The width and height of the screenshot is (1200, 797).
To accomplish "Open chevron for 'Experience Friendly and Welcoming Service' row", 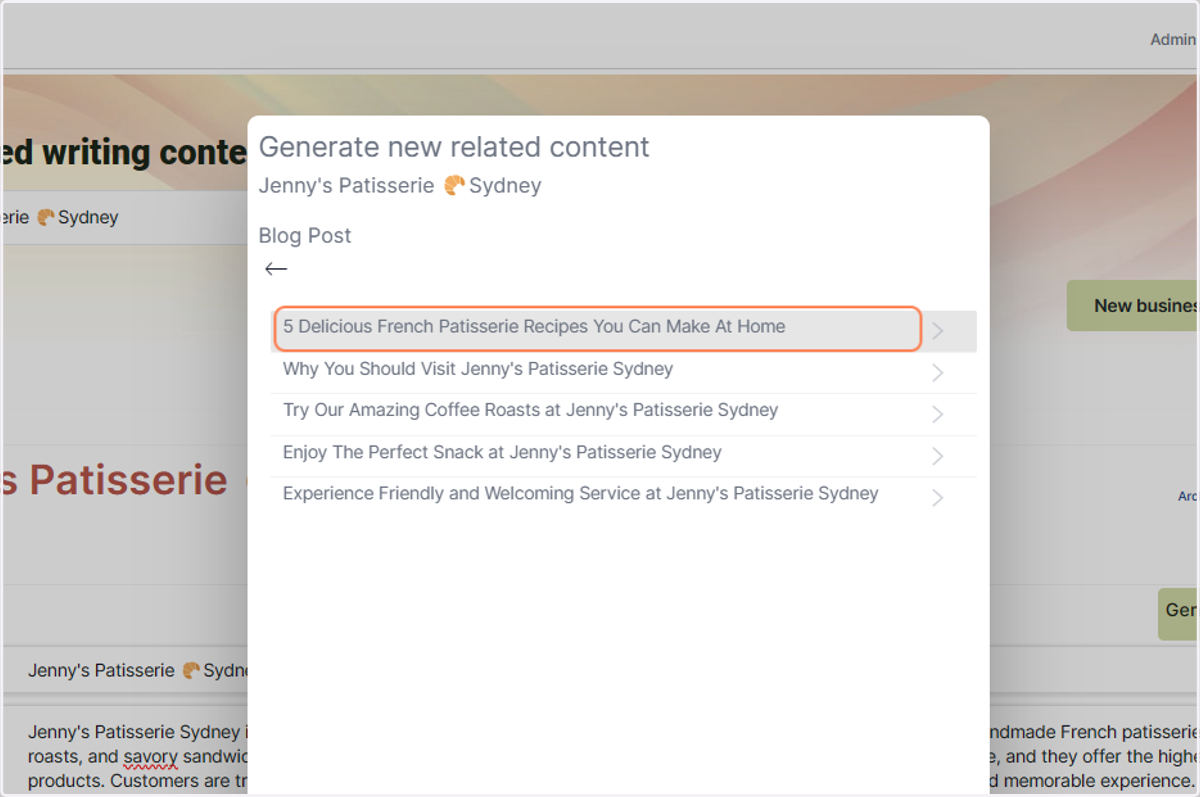I will (937, 498).
